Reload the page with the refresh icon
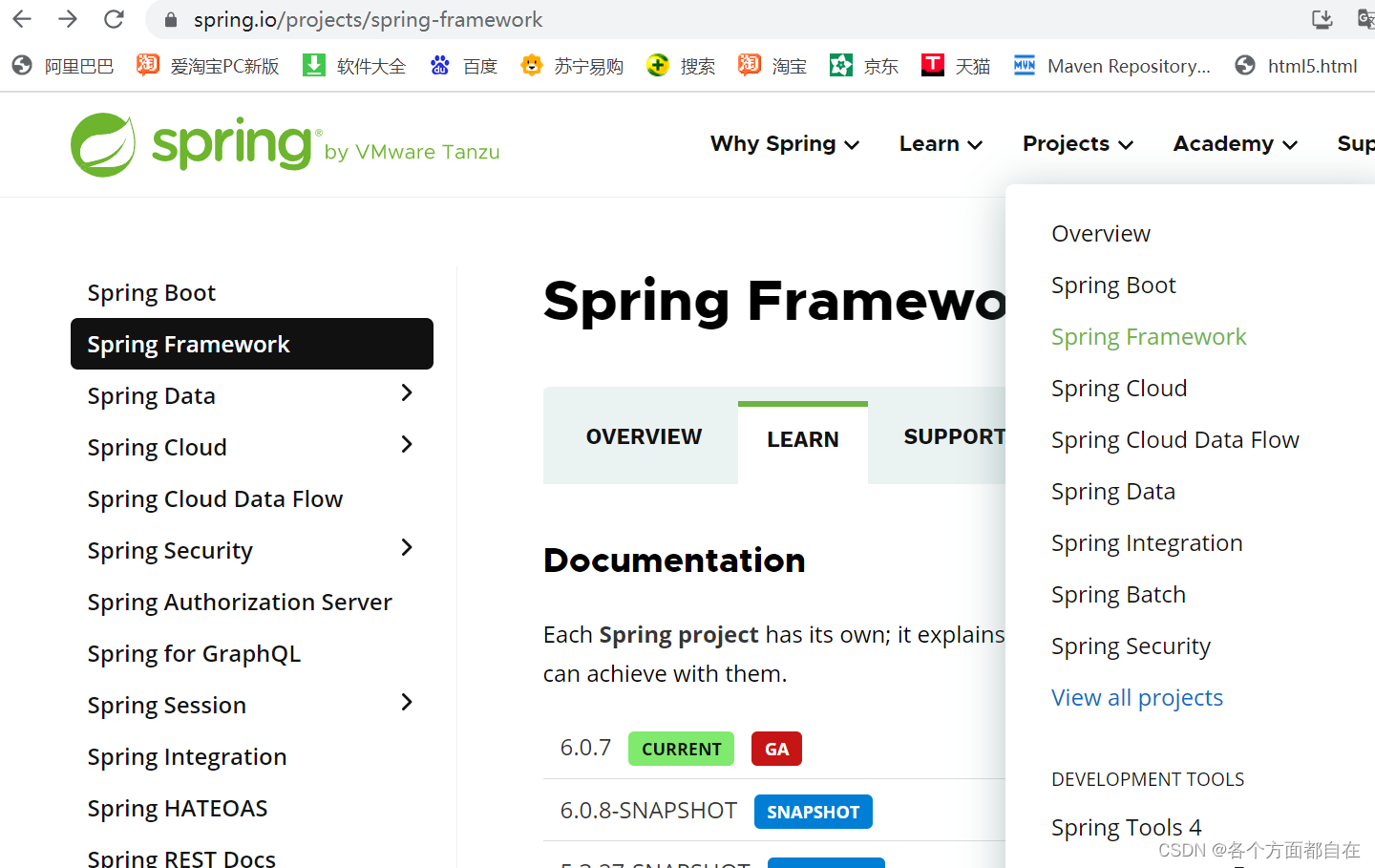1375x868 pixels. [x=114, y=19]
